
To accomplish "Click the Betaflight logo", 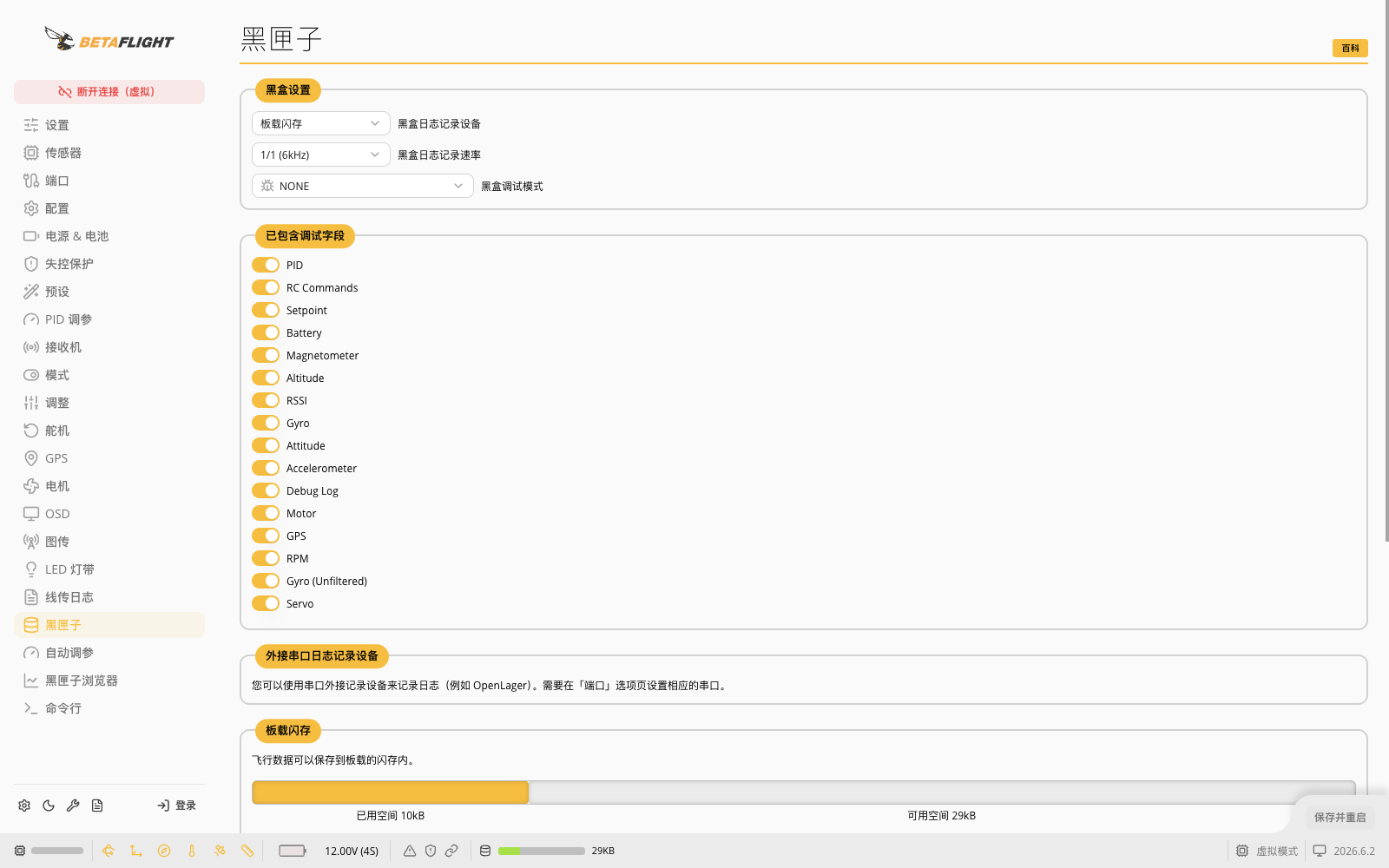I will (109, 39).
